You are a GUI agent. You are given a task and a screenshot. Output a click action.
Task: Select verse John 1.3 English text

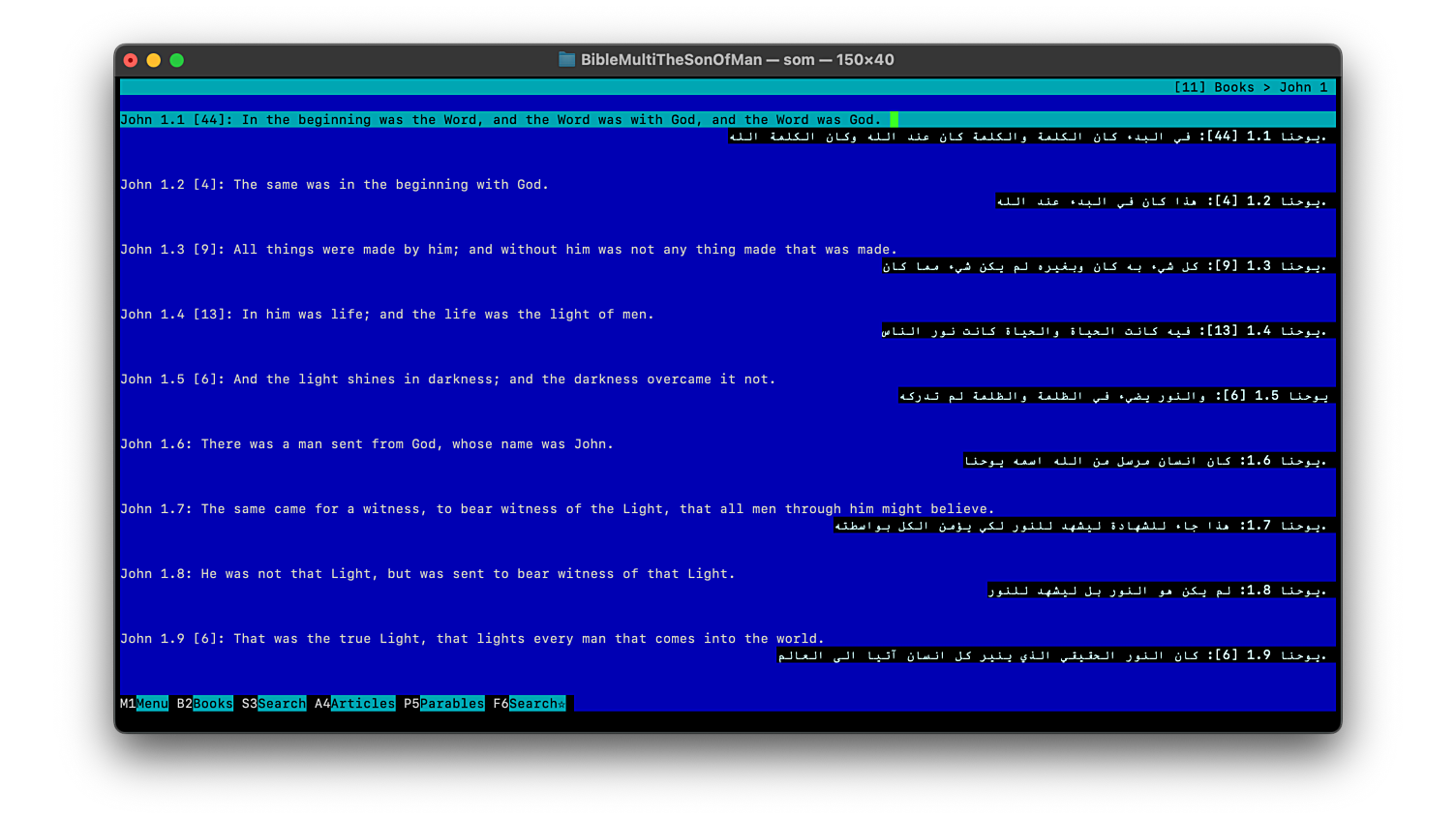point(509,250)
